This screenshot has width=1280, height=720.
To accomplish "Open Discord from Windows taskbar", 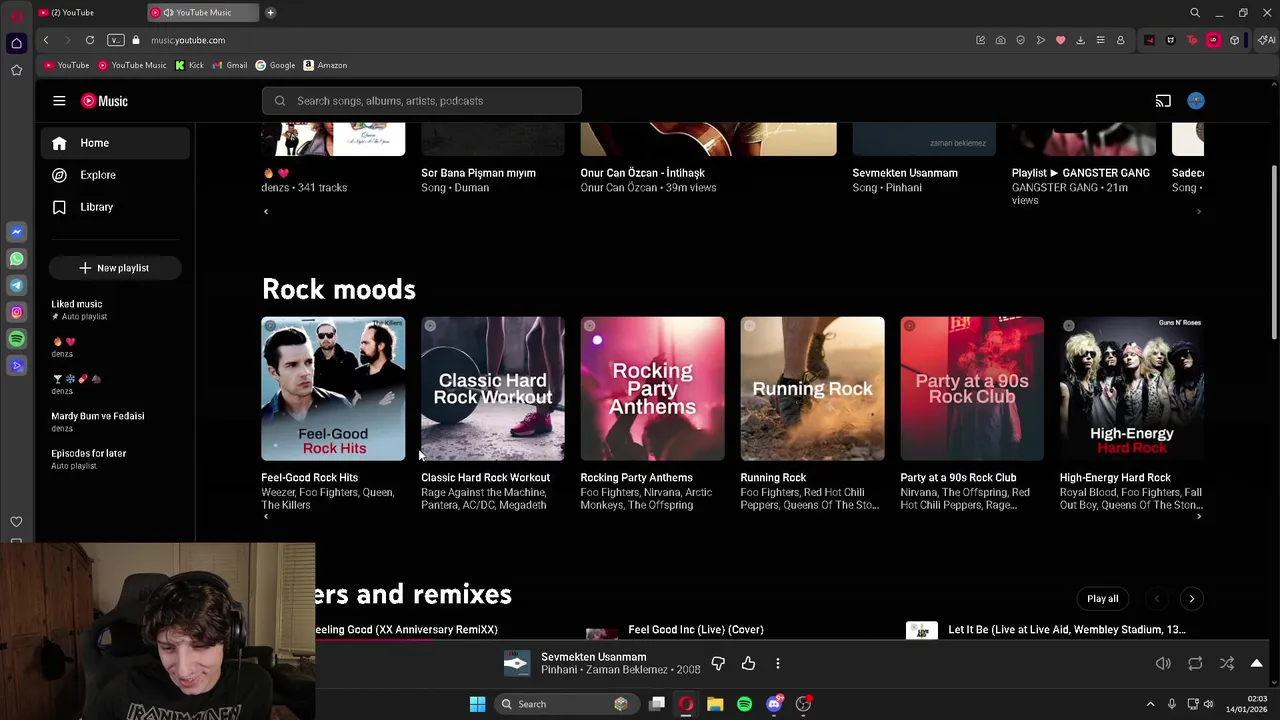I will (x=774, y=704).
